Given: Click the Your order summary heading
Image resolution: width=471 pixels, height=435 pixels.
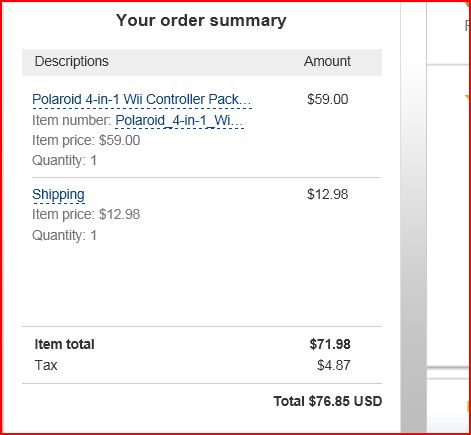Looking at the screenshot, I should click(201, 20).
